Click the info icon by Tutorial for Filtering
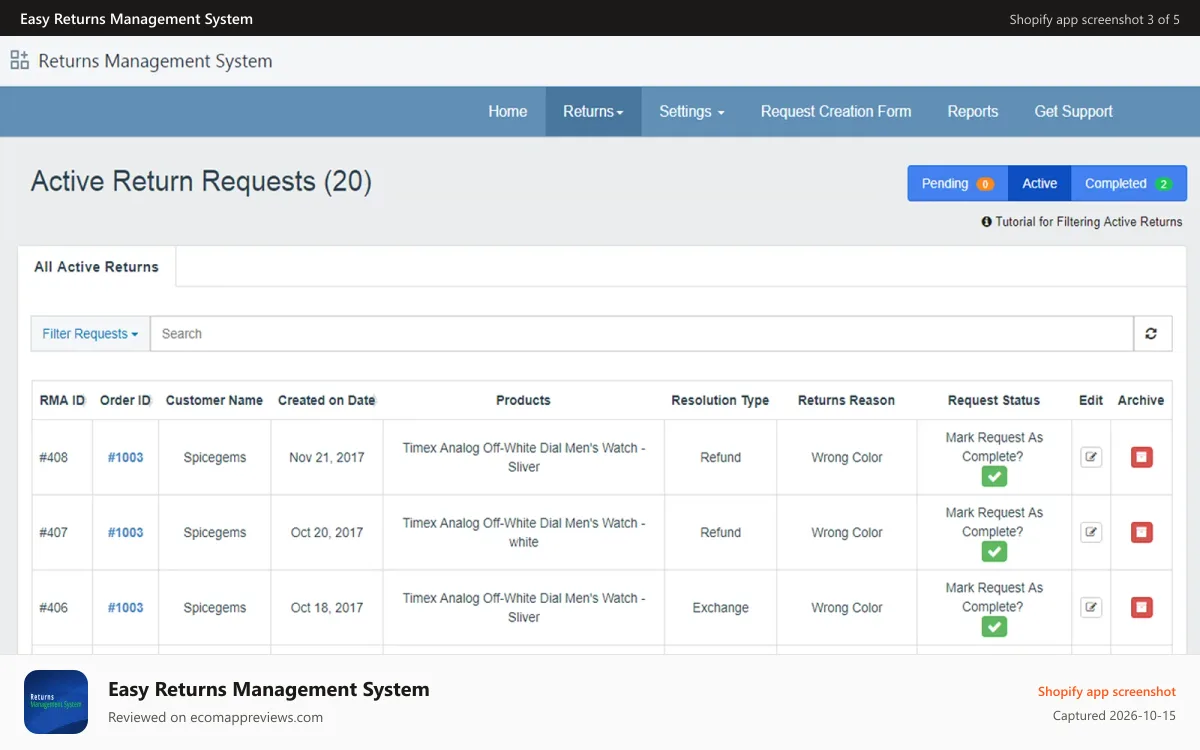The height and width of the screenshot is (750, 1200). click(x=987, y=222)
